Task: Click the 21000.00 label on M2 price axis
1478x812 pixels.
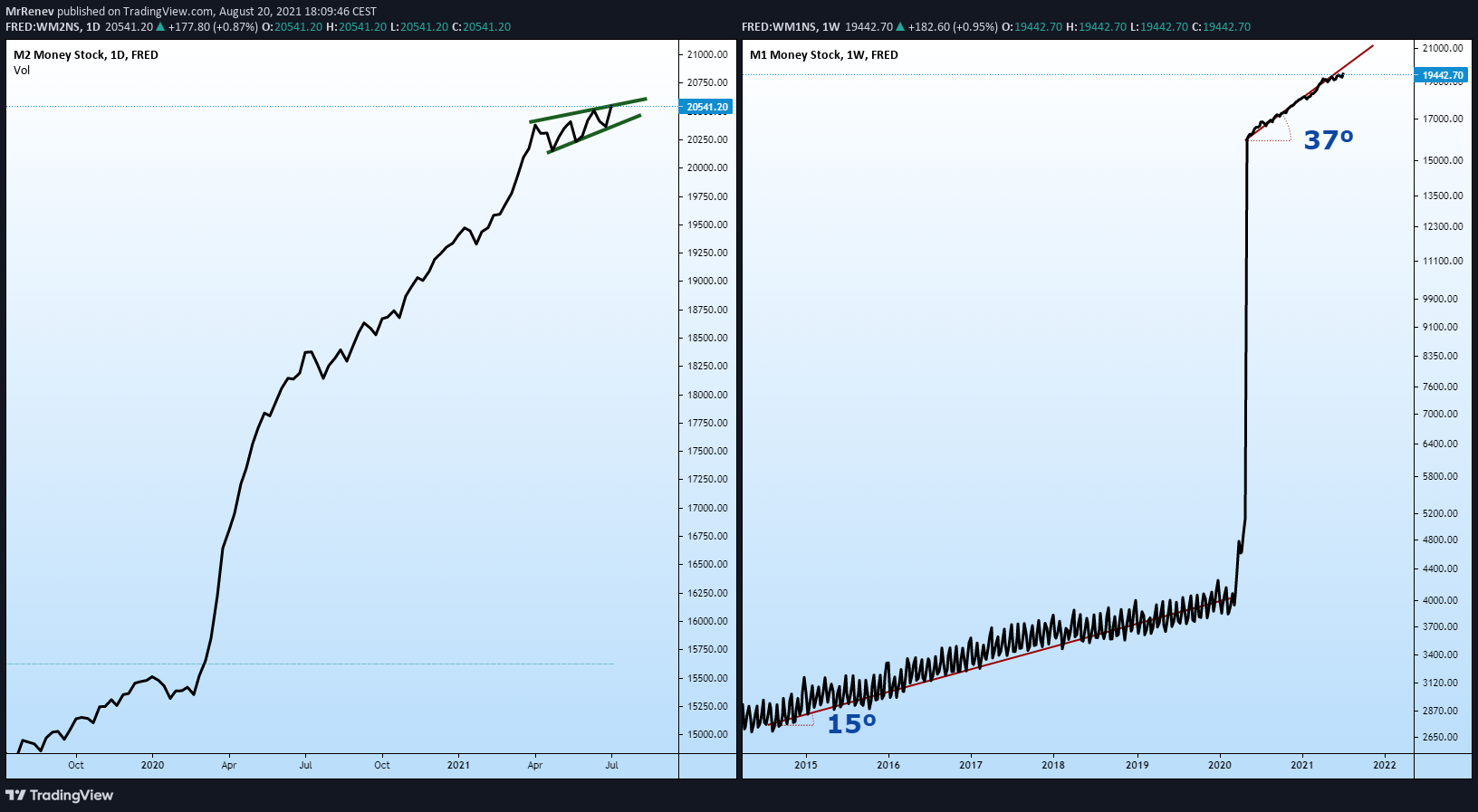Action: (707, 54)
